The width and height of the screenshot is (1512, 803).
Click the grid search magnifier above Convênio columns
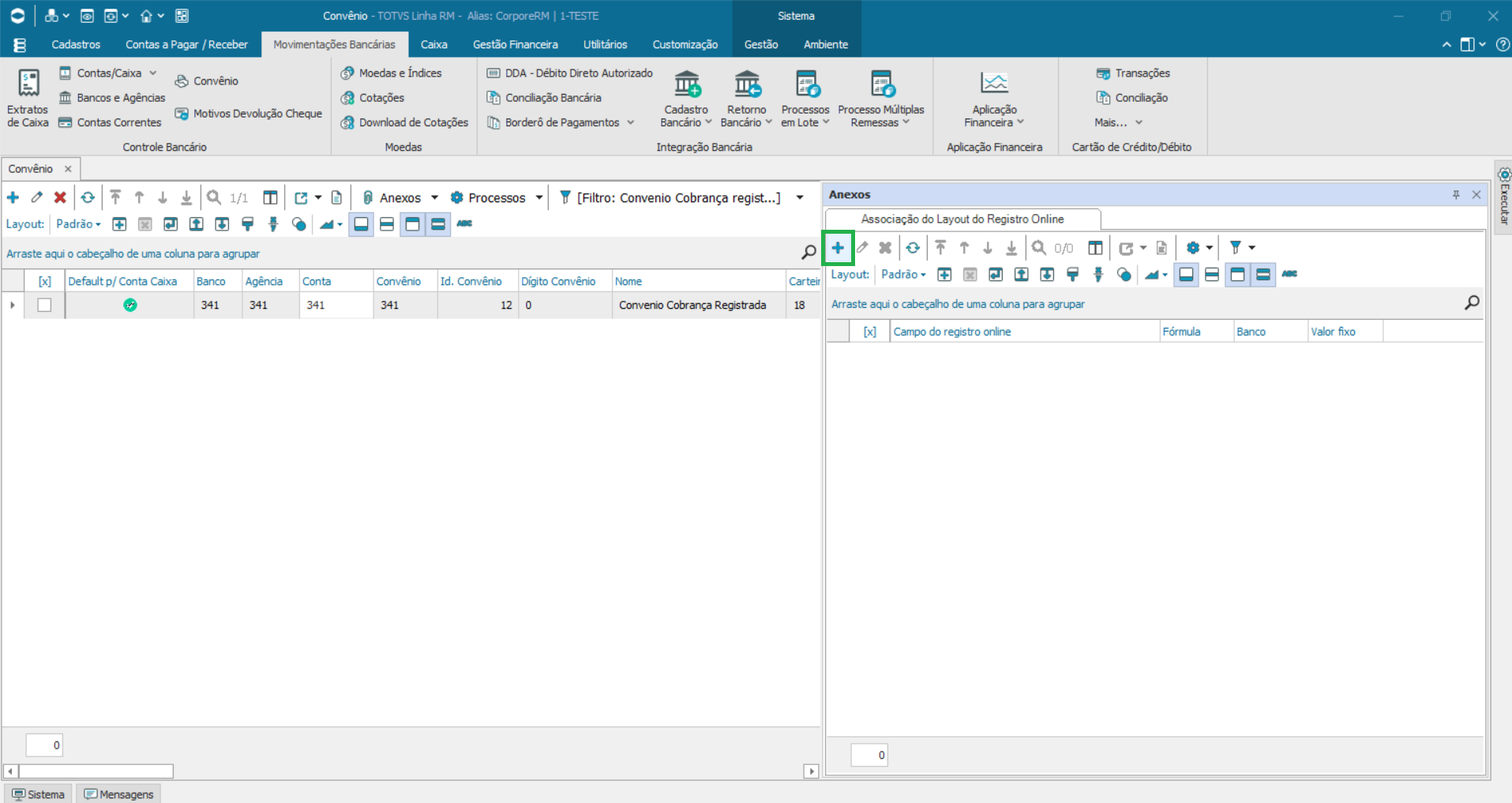tap(809, 253)
